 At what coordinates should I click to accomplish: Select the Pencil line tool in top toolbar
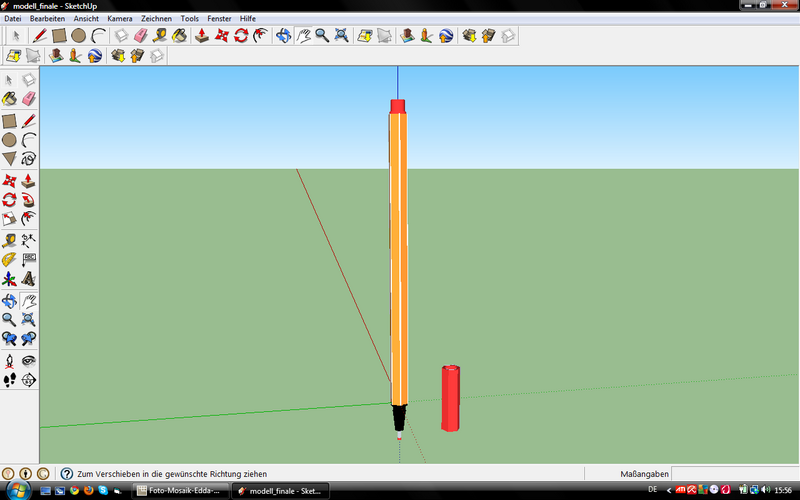tap(40, 36)
